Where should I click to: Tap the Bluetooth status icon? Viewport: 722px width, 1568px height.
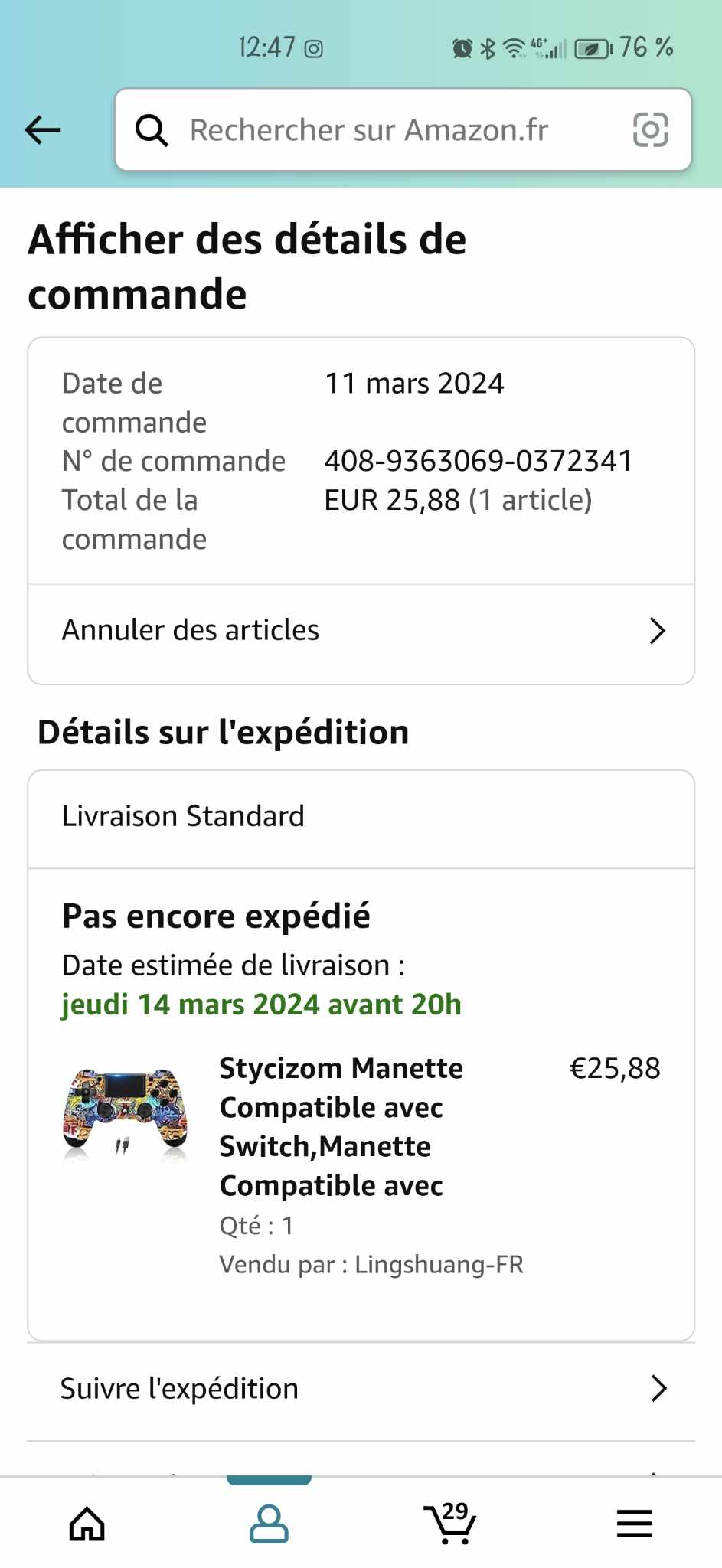[488, 49]
